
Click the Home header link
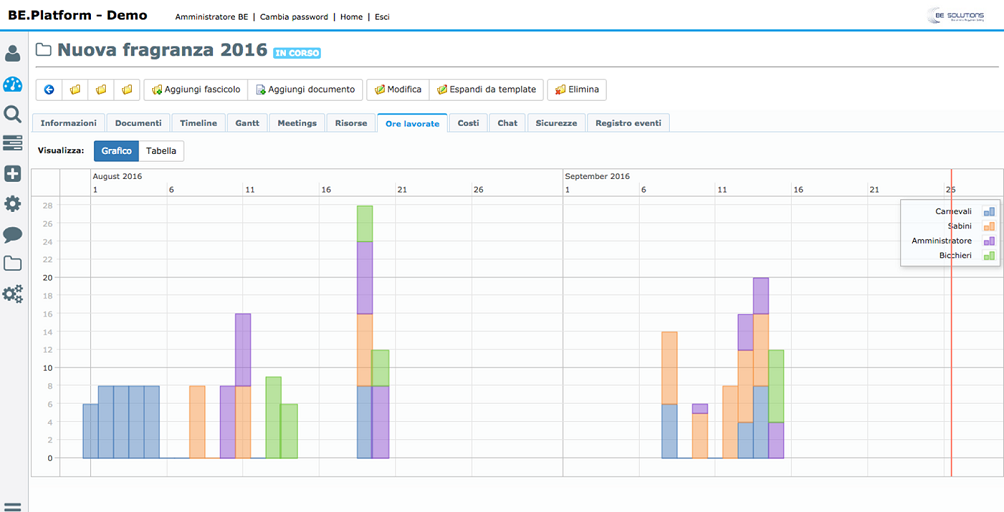click(x=351, y=17)
